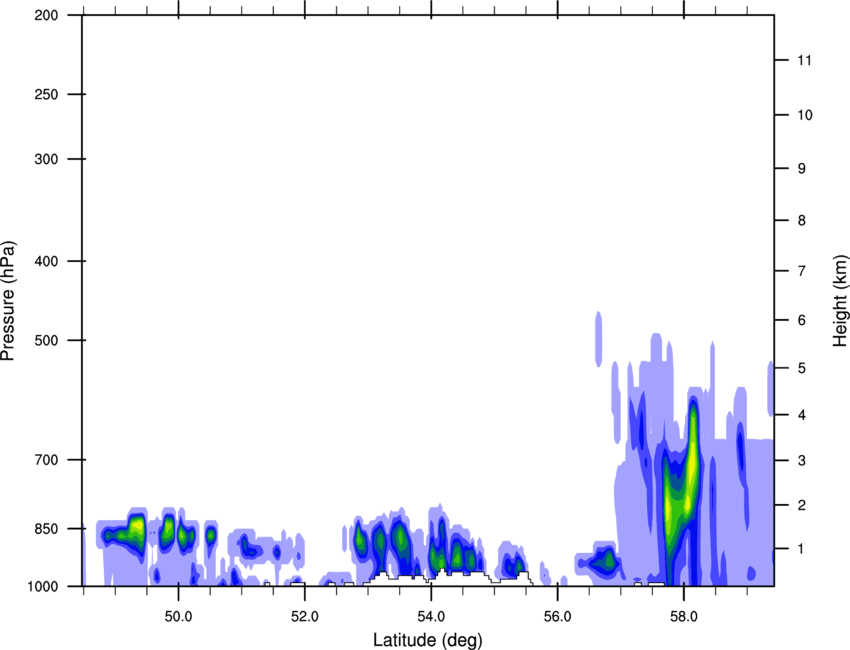Pick the 5 km height label

point(802,369)
